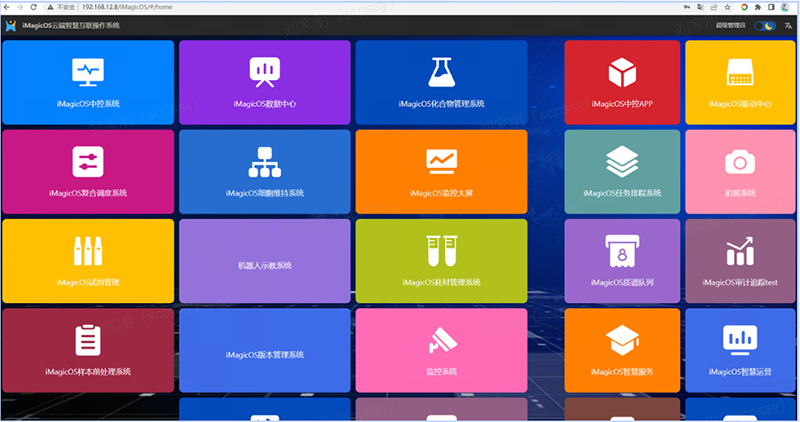Launch the security camera 监控系统 tile
The image size is (800, 422).
tap(441, 350)
